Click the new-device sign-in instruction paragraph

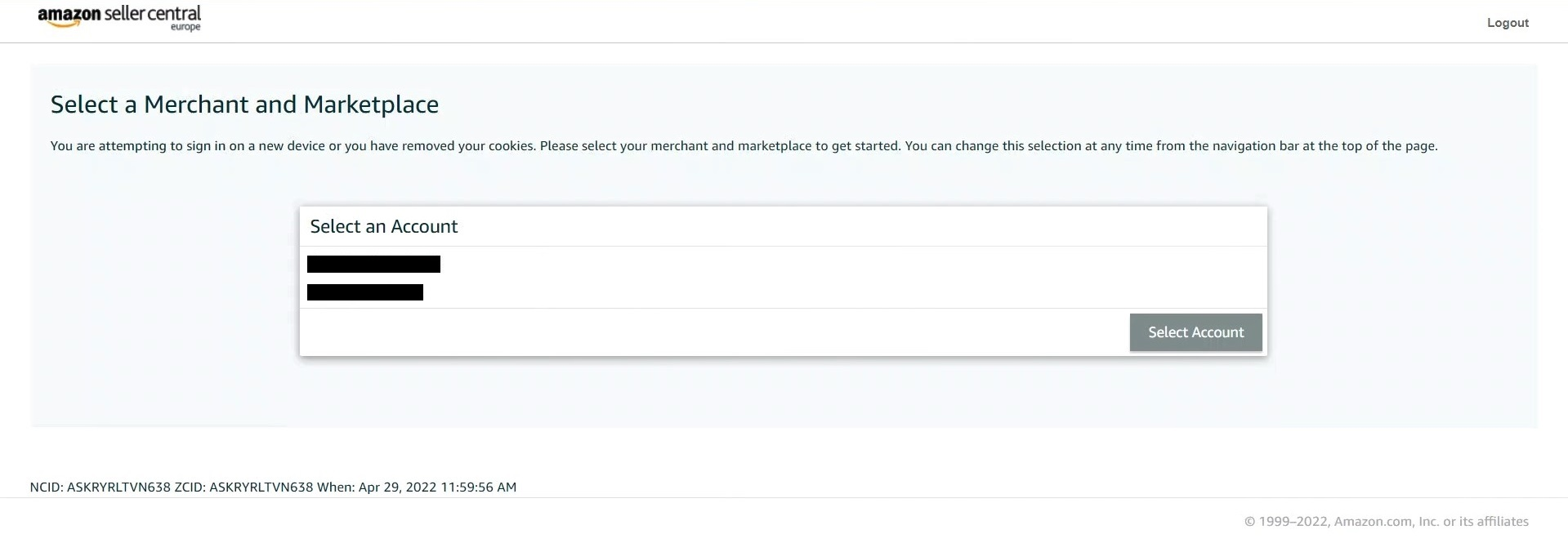tap(744, 146)
